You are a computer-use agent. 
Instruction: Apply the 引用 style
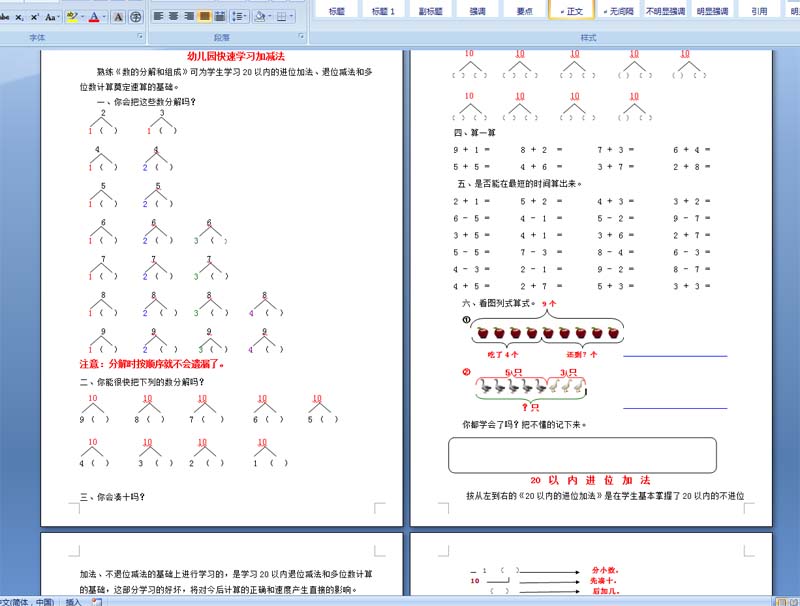coord(759,11)
